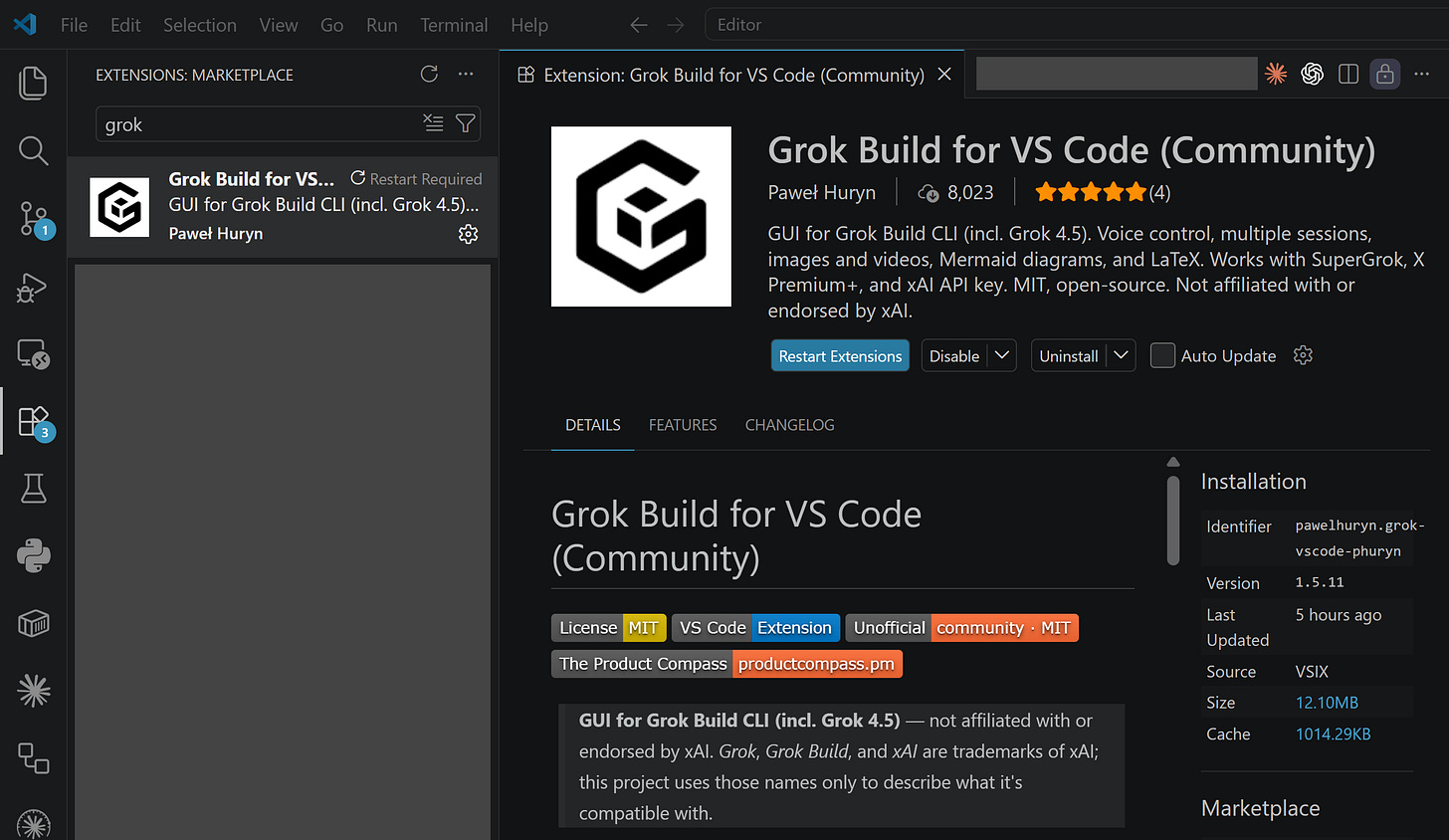Viewport: 1449px width, 840px height.
Task: Select Grok Build for VS... extension list item
Action: [x=283, y=207]
